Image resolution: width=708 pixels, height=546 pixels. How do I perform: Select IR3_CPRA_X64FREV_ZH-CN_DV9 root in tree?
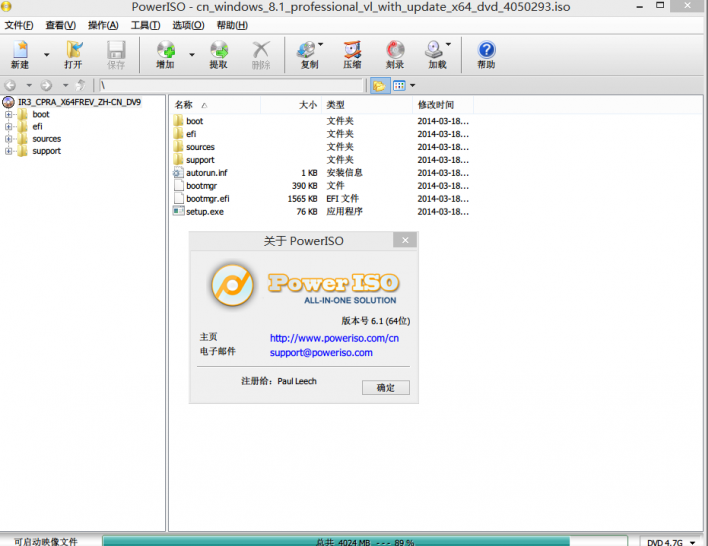tap(79, 102)
